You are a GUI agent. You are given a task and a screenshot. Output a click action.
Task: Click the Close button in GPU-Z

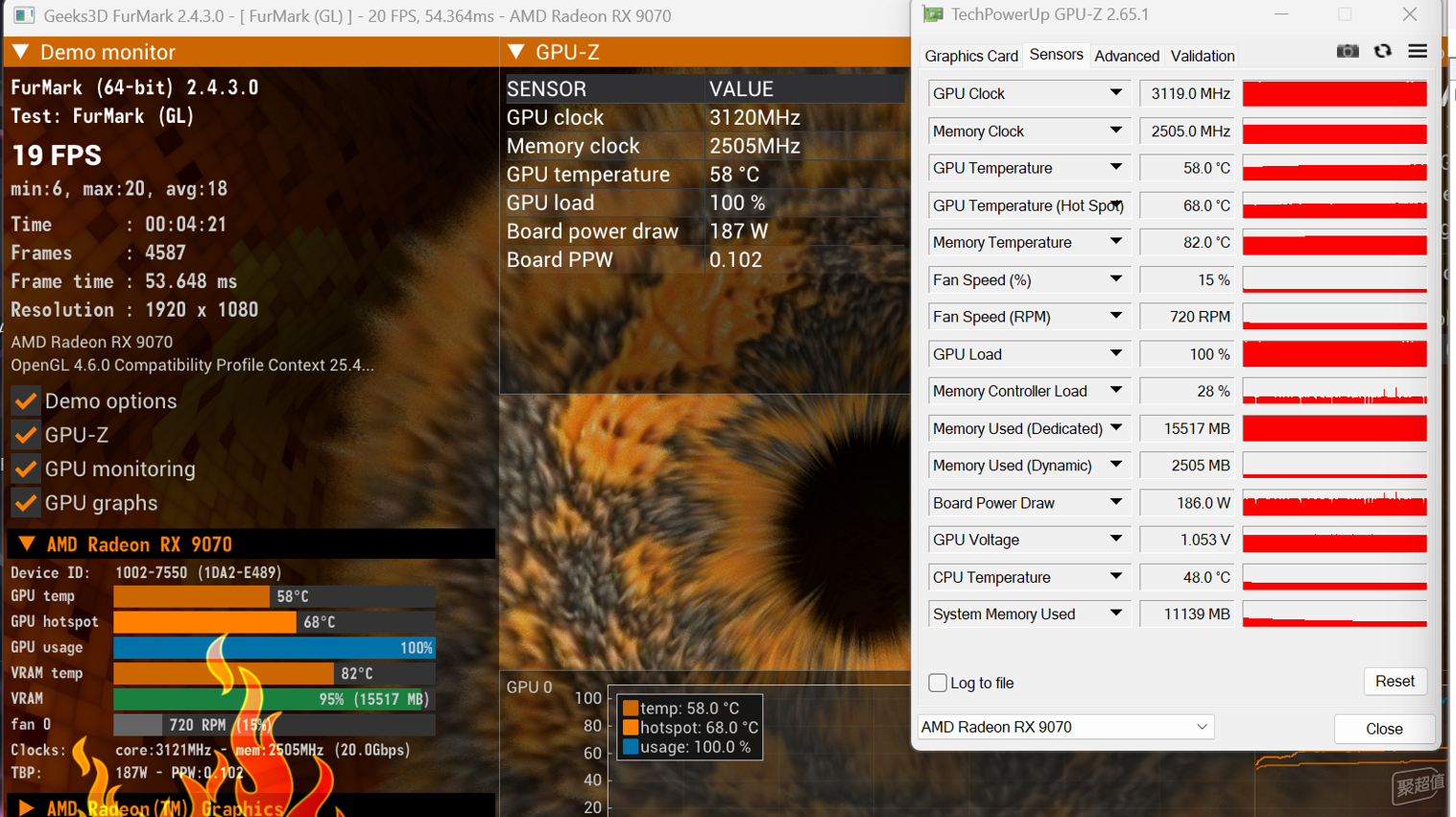pyautogui.click(x=1384, y=729)
